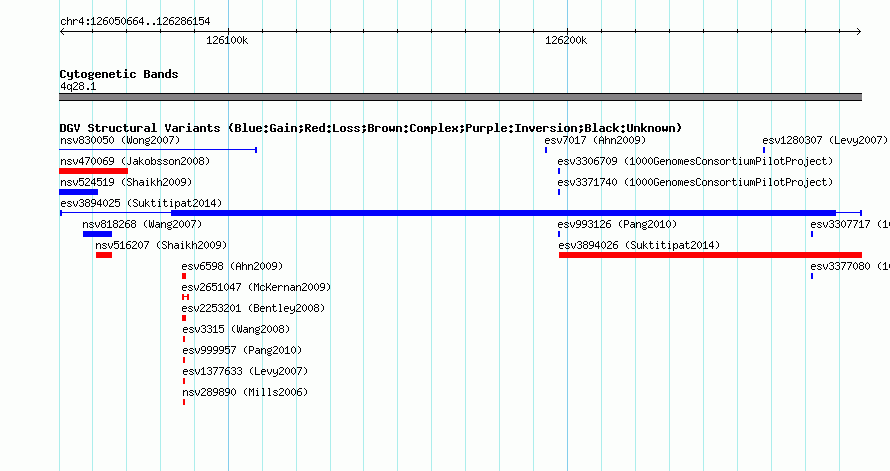The height and width of the screenshot is (471, 890).
Task: Open esv999957 (Pang2010) variant label
Action: [x=242, y=350]
